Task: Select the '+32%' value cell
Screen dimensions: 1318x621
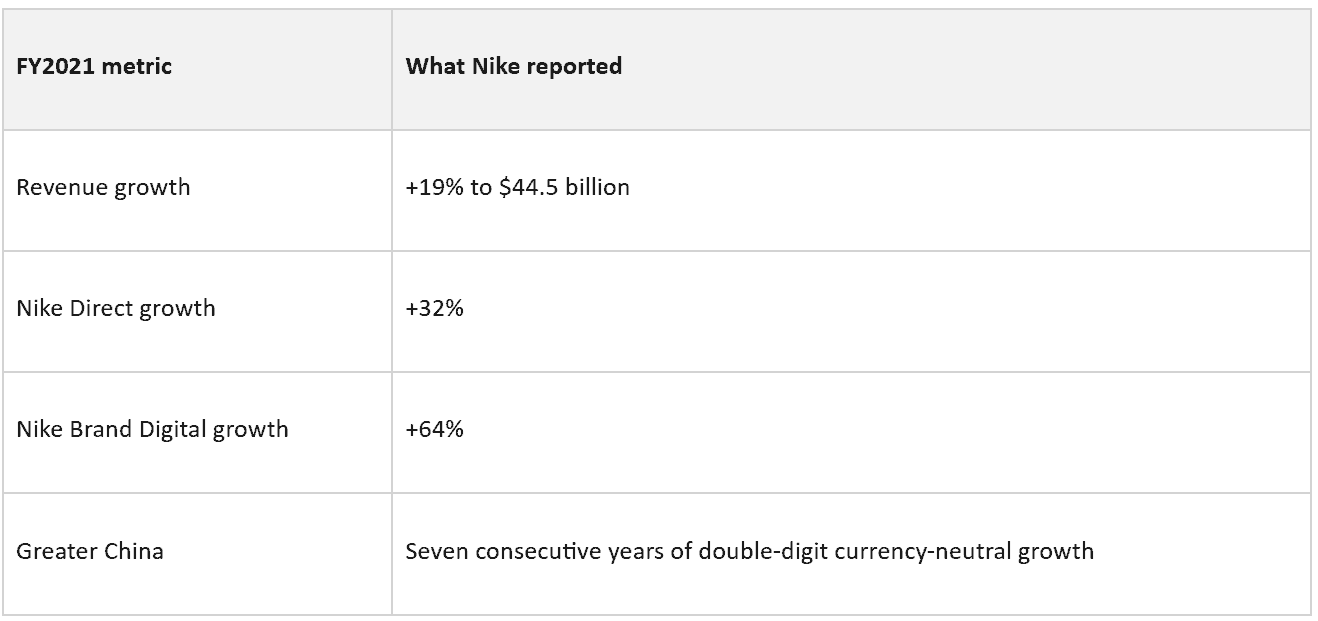Action: tap(851, 311)
